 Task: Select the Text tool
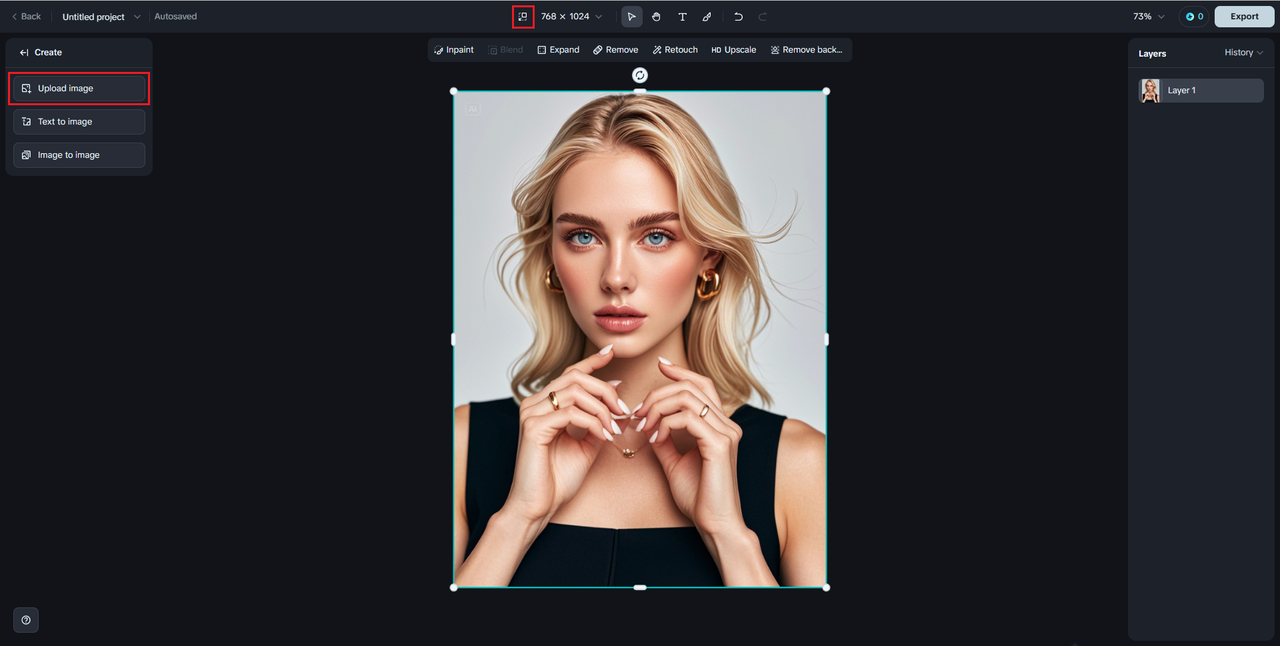(682, 17)
